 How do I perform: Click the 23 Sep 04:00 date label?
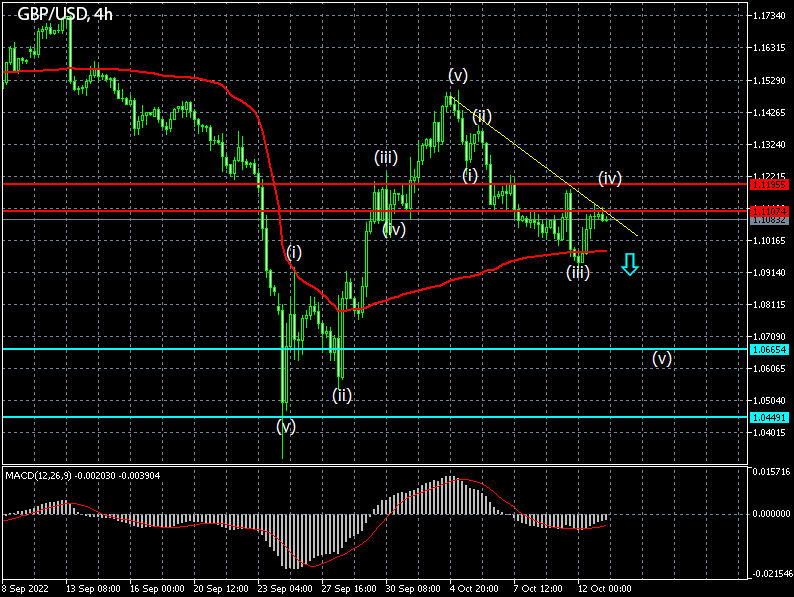click(x=285, y=588)
